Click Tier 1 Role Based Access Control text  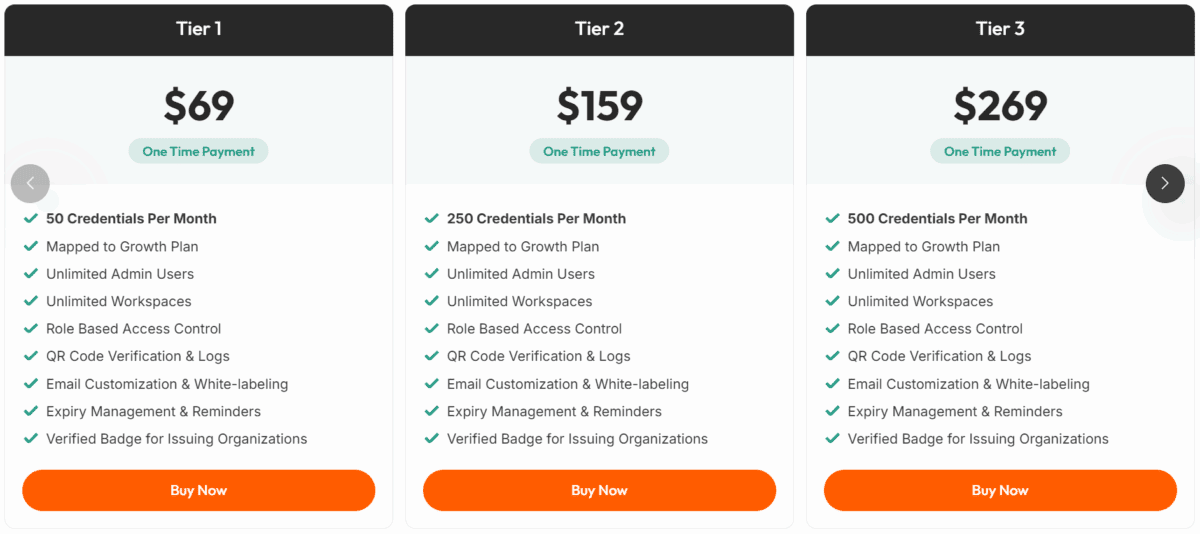(x=134, y=328)
